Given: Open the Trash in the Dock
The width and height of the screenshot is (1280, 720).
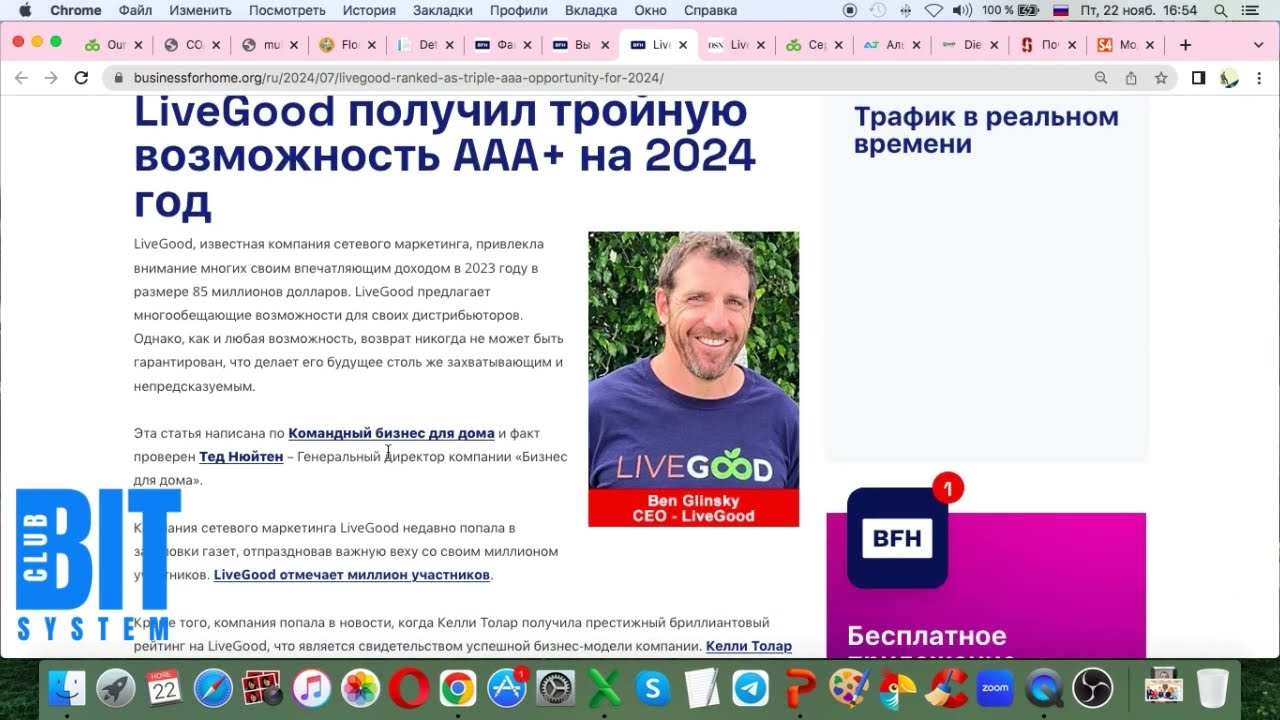Looking at the screenshot, I should point(1212,688).
